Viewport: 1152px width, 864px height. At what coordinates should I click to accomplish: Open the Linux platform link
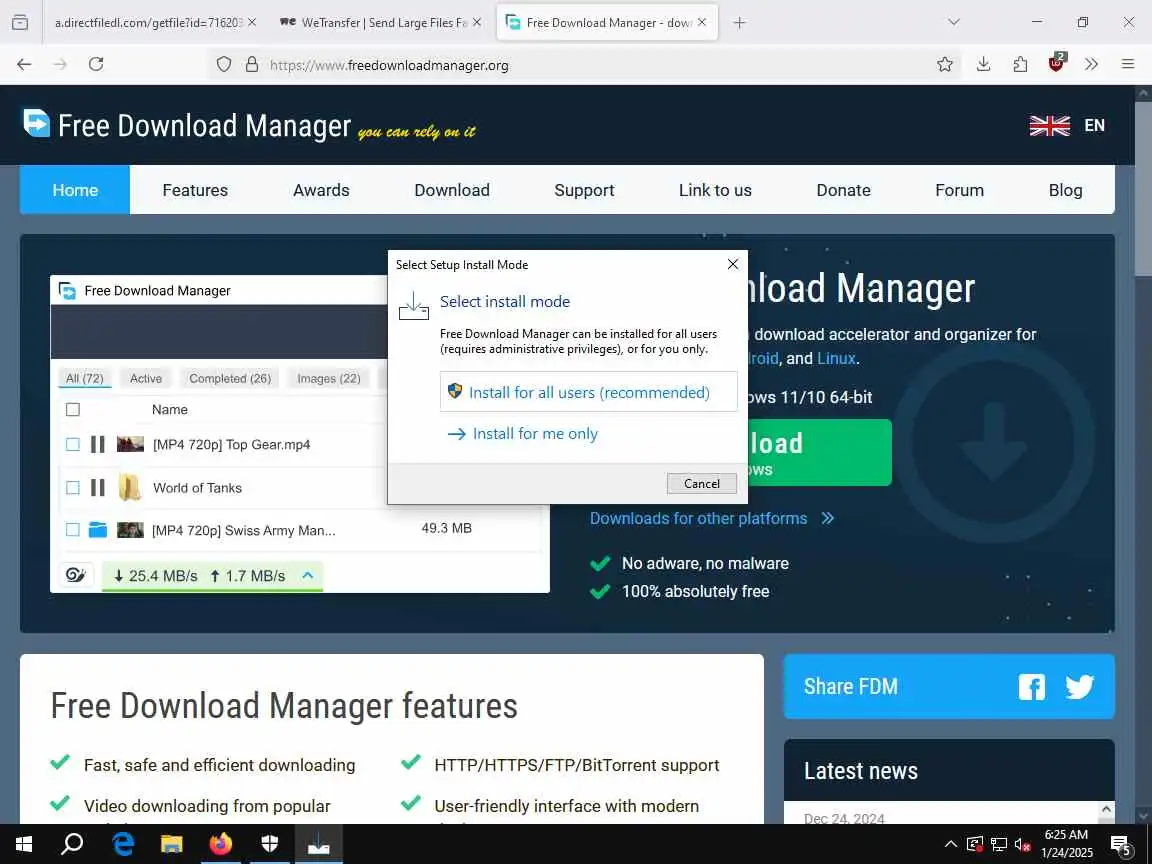[x=836, y=359]
